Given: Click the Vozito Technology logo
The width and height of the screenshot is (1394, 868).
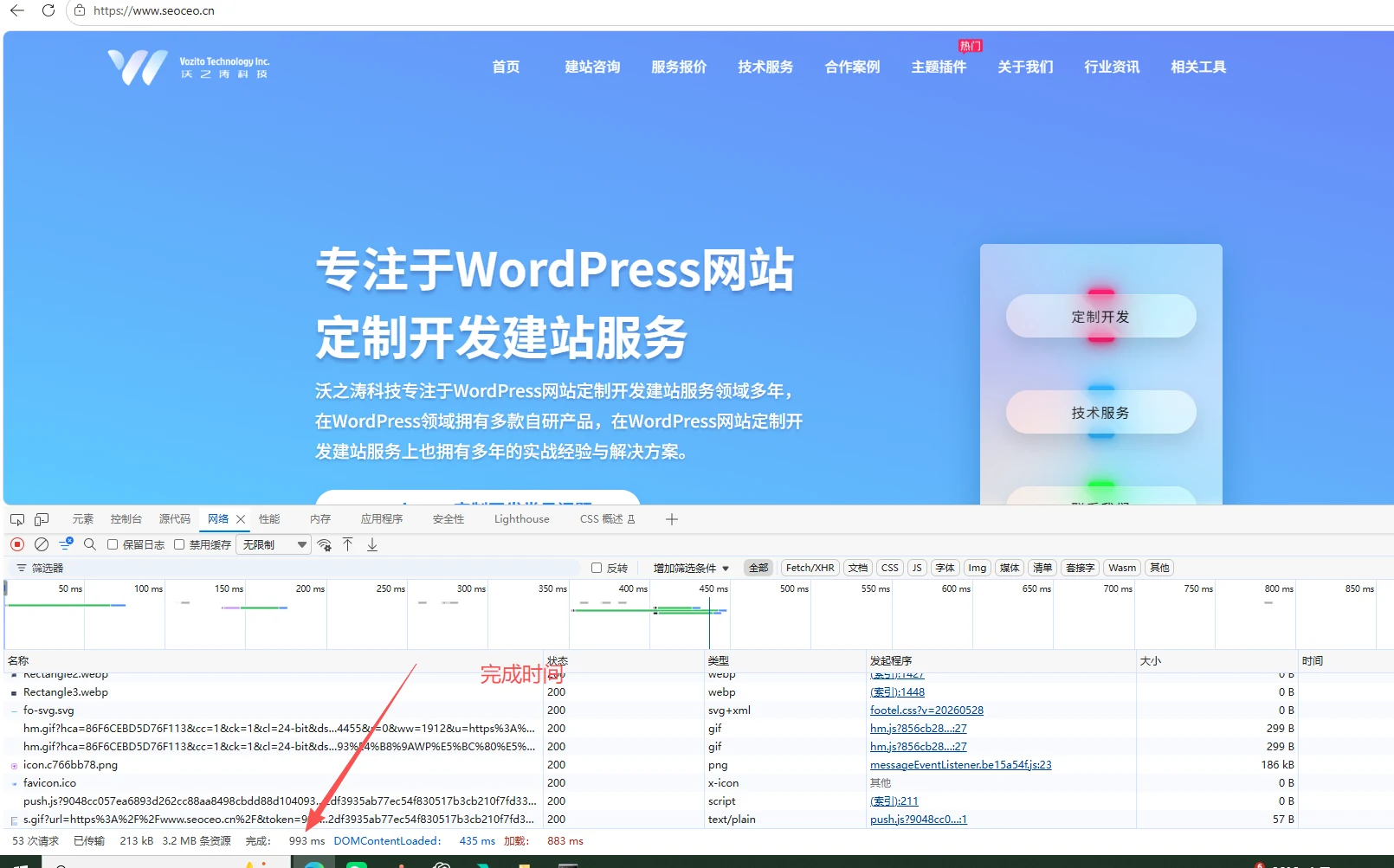Looking at the screenshot, I should [189, 67].
